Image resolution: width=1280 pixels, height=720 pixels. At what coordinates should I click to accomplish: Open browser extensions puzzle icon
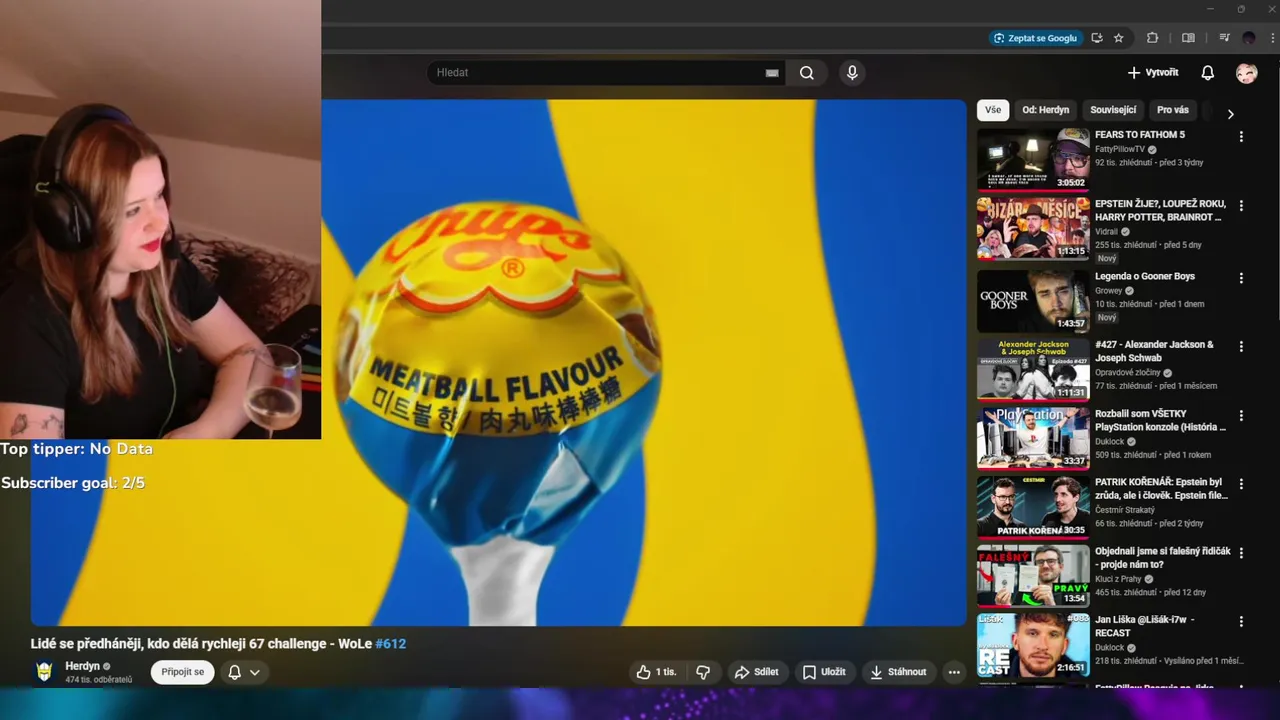[x=1152, y=38]
